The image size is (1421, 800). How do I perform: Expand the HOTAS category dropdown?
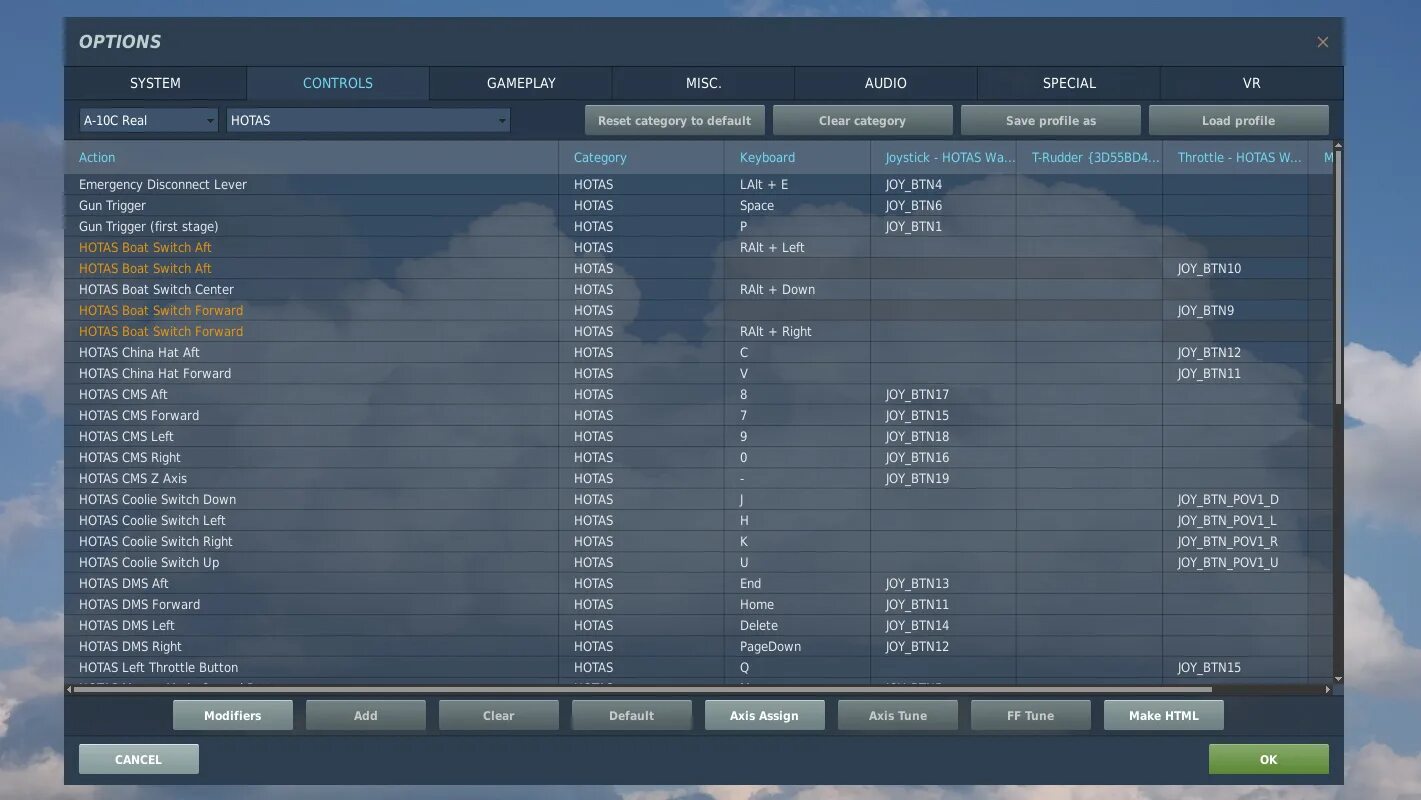click(x=368, y=120)
